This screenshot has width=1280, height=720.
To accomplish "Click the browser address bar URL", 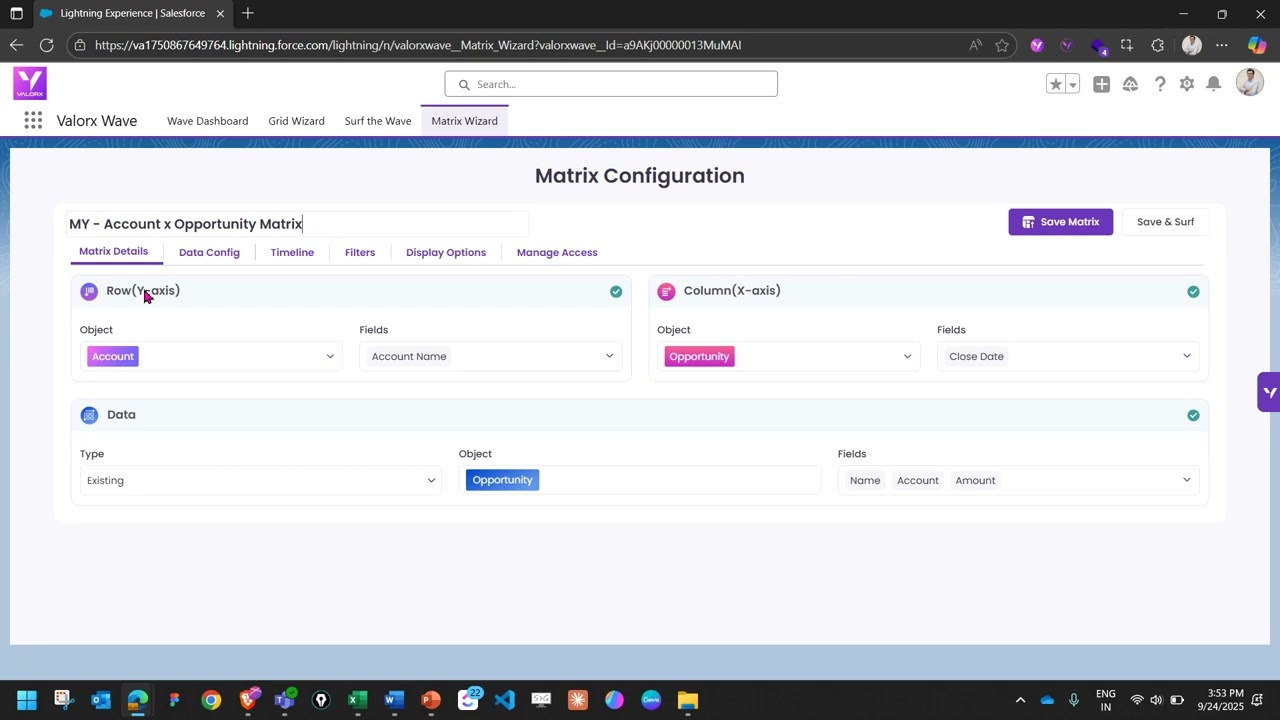I will pos(418,45).
